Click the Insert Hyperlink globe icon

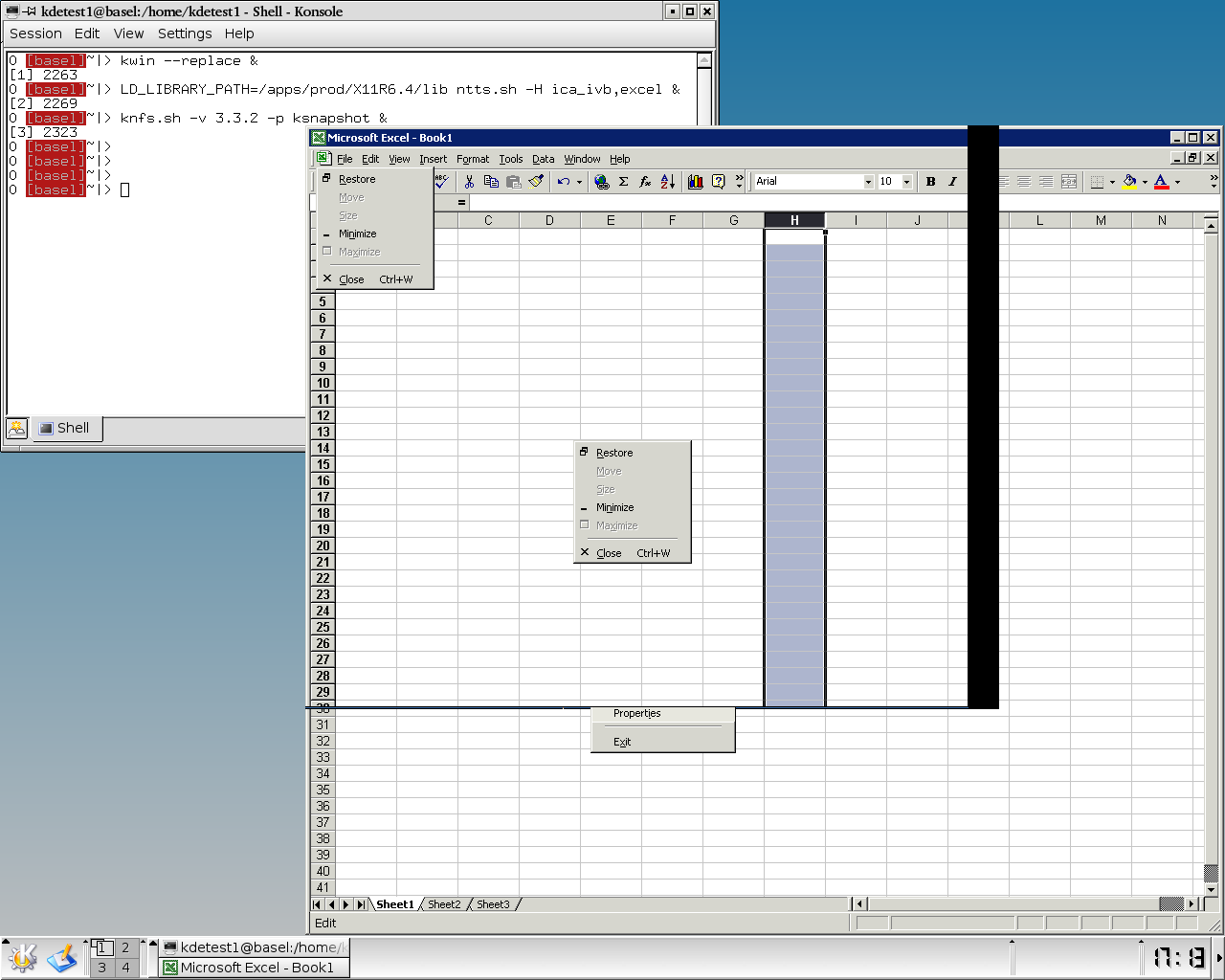click(602, 181)
